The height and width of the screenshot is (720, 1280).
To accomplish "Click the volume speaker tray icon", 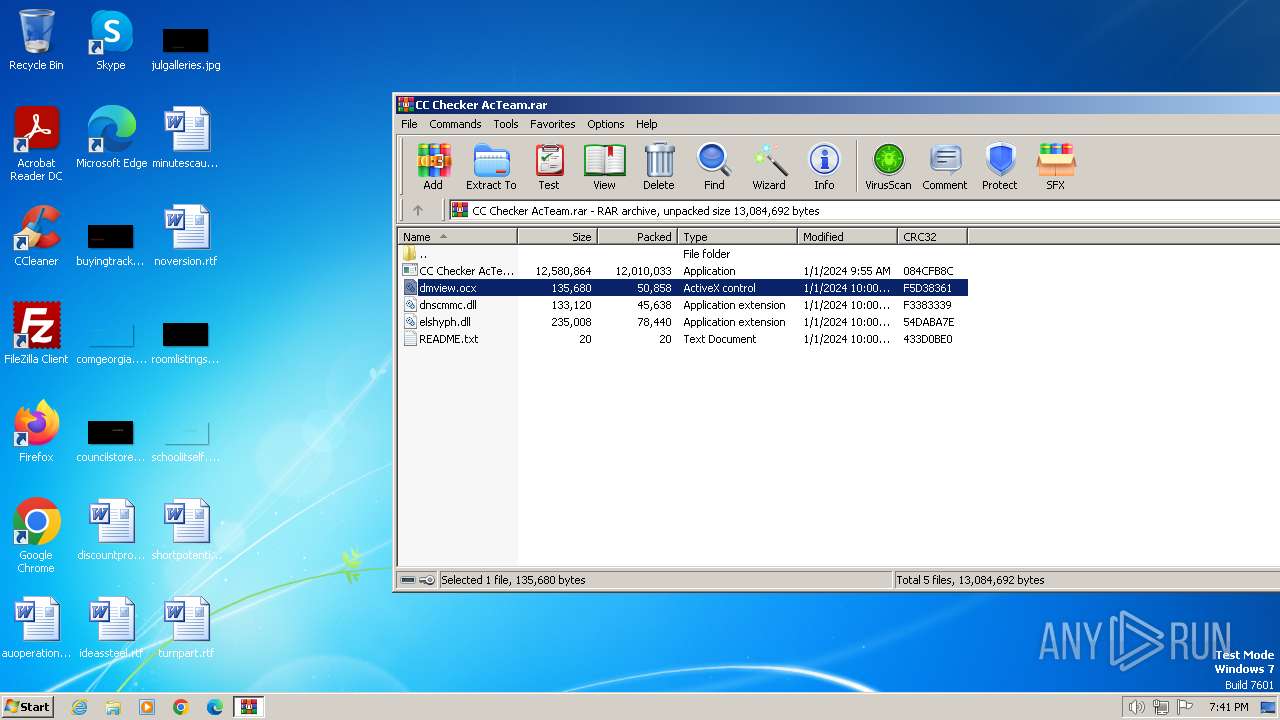I will [x=1136, y=707].
